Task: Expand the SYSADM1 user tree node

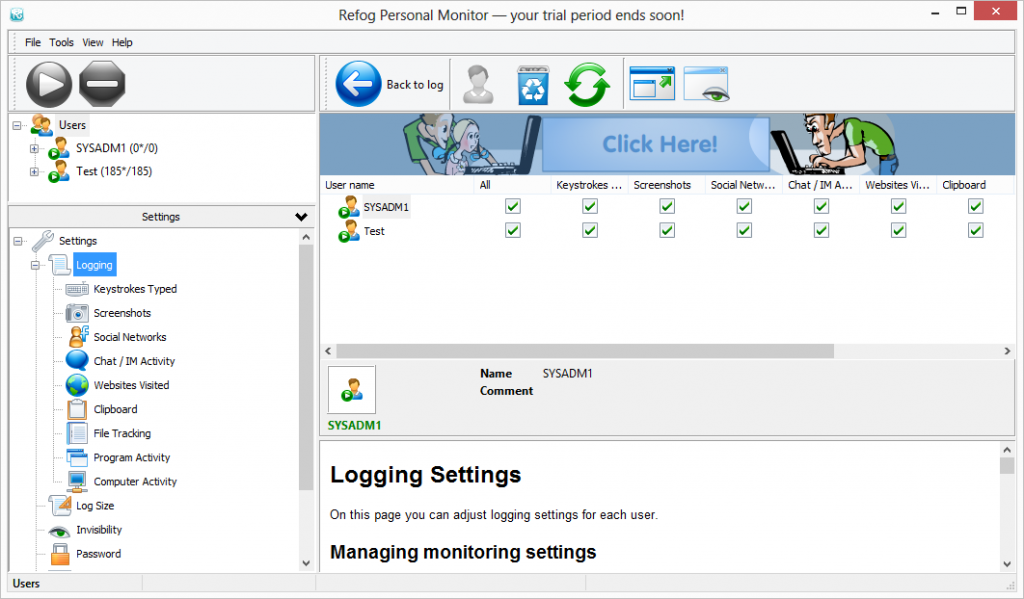Action: click(x=35, y=149)
